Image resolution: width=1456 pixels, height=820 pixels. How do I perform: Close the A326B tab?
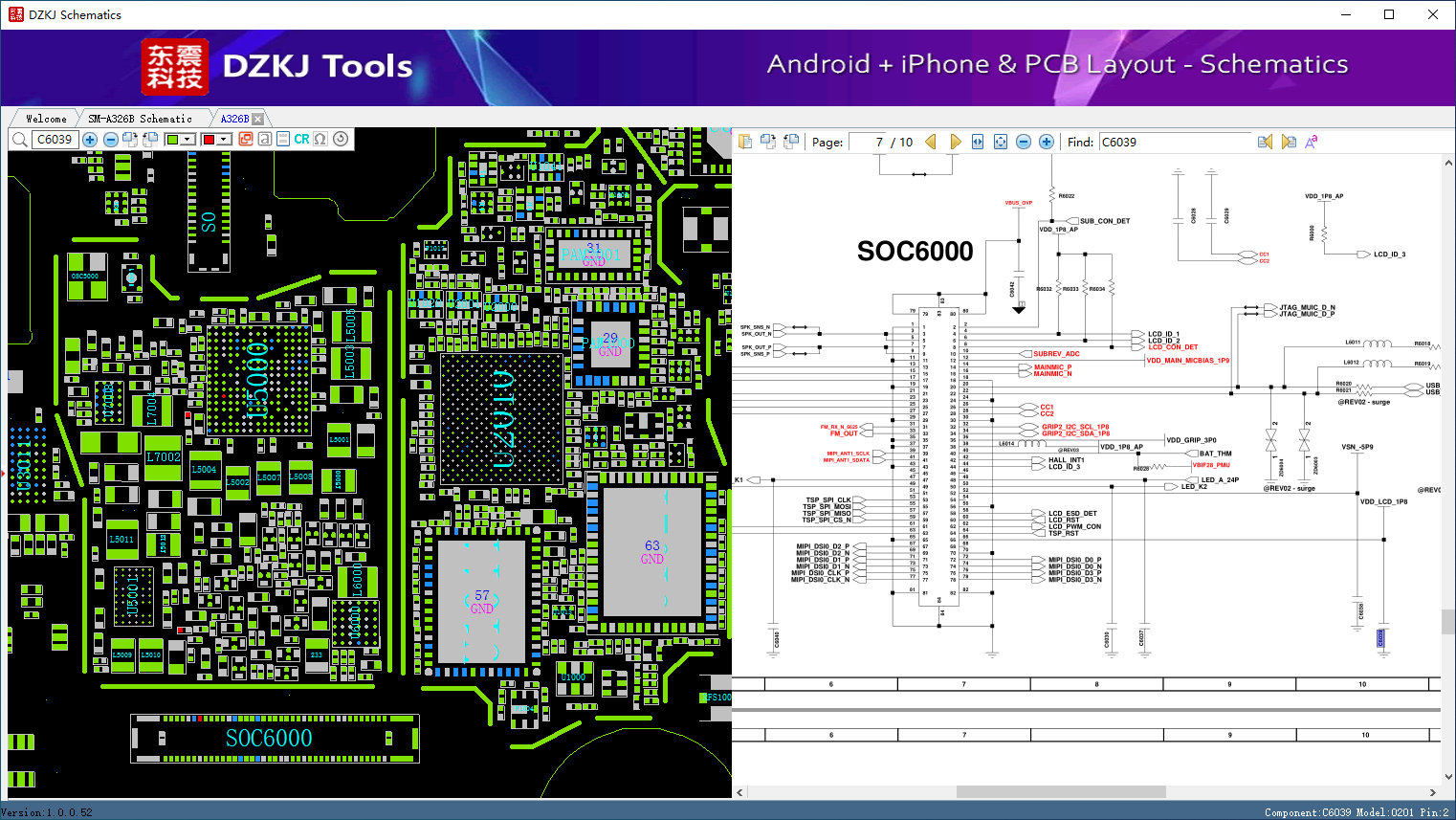pos(257,119)
